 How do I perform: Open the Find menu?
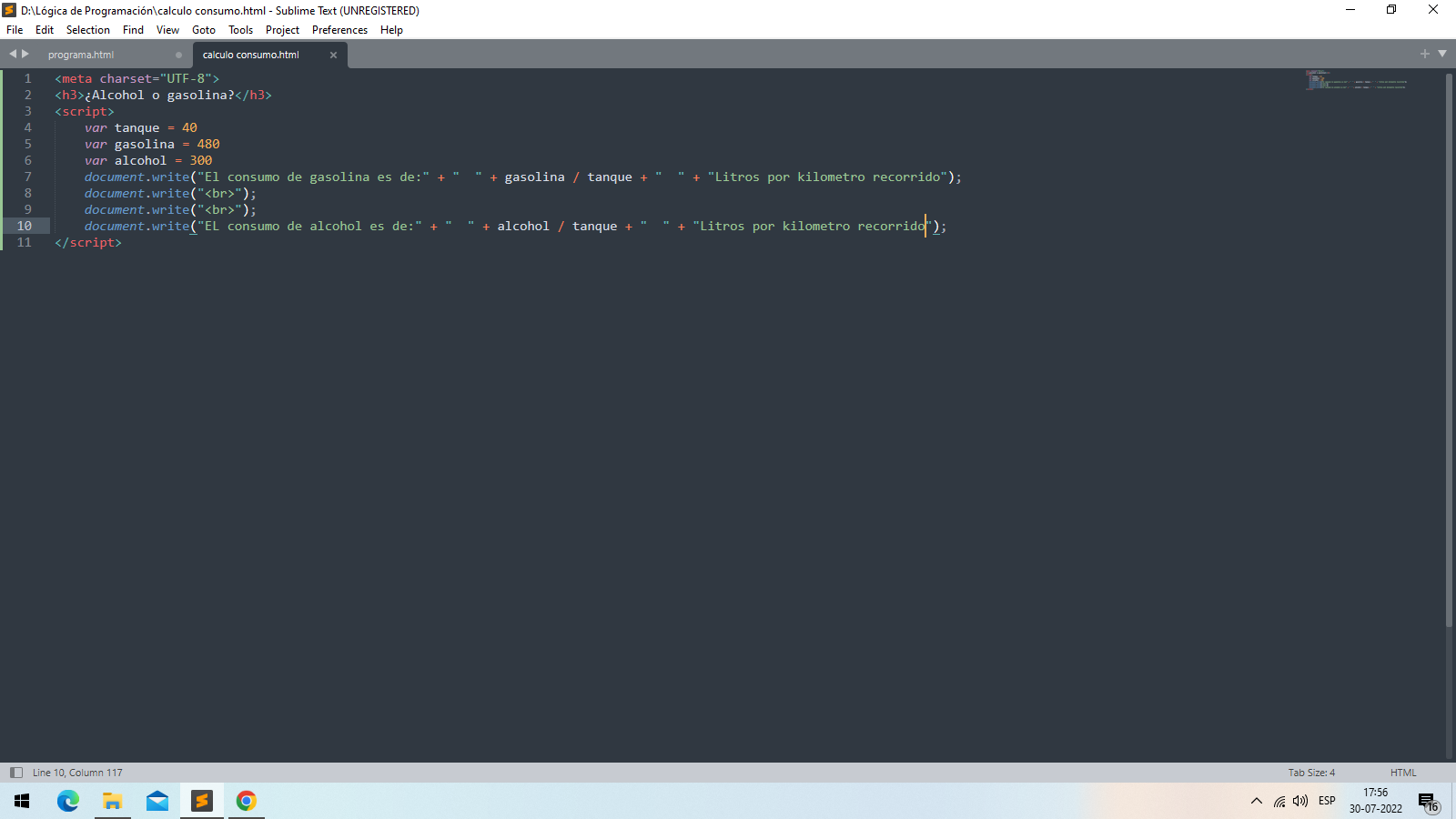(133, 30)
